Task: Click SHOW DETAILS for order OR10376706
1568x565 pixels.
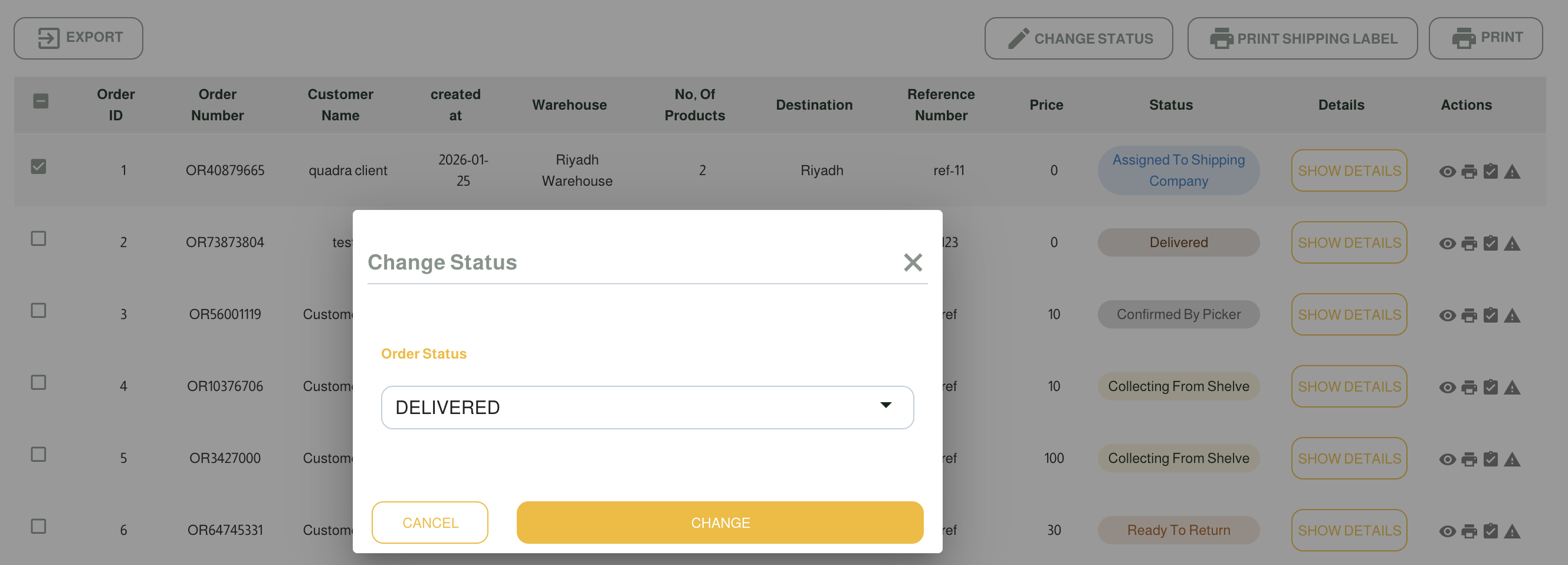Action: pos(1349,386)
